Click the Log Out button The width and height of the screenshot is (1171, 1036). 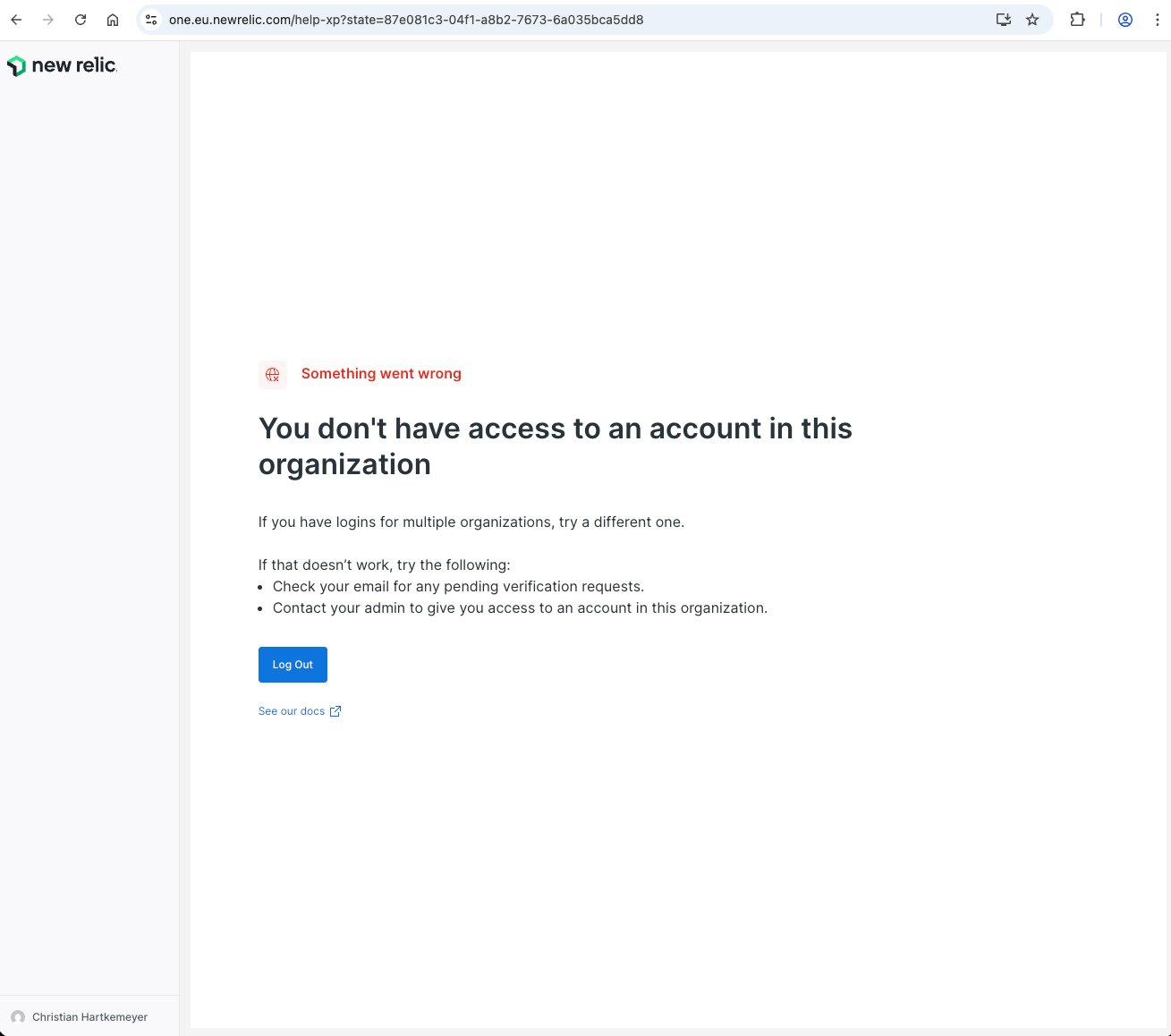293,665
